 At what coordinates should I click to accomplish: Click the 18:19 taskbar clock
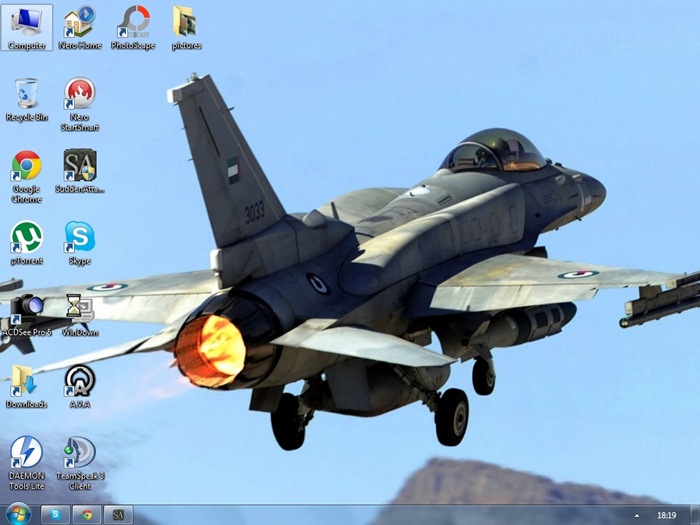[x=667, y=516]
